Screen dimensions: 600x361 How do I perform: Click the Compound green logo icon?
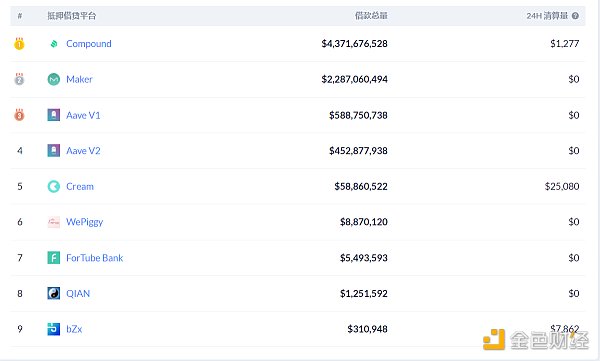point(54,44)
